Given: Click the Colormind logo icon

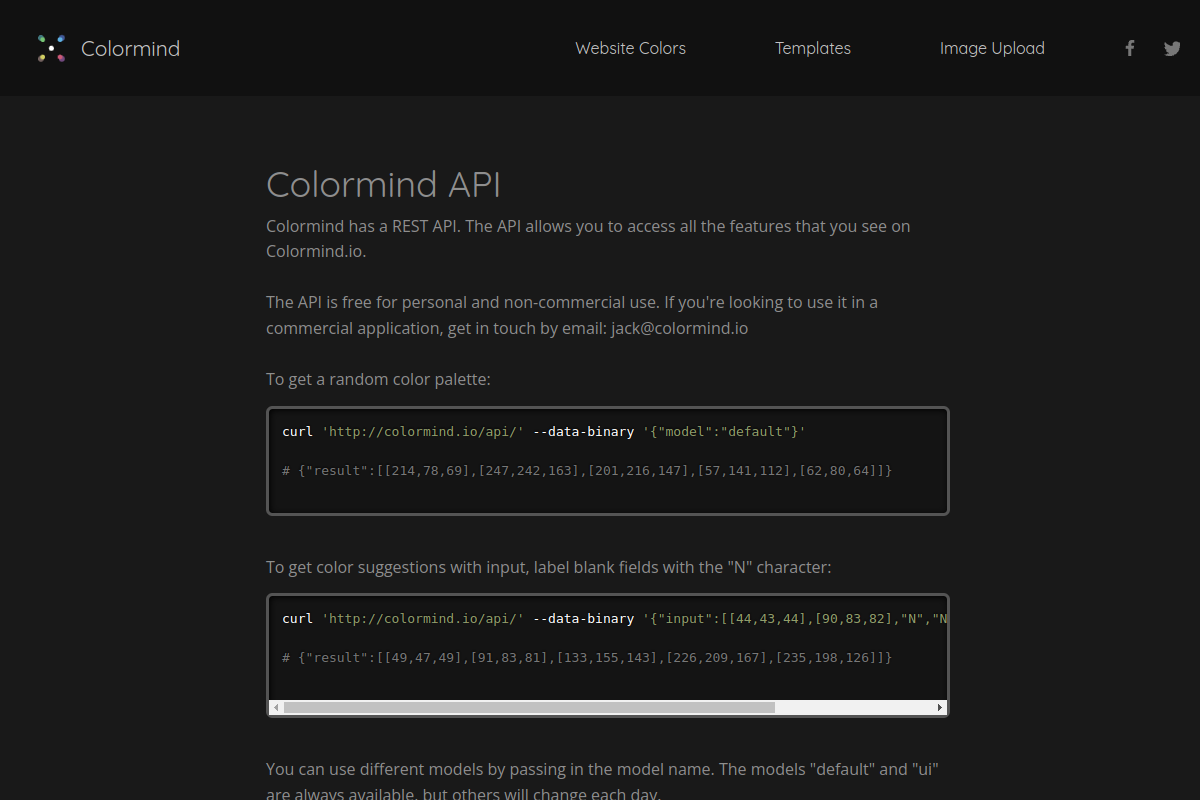Looking at the screenshot, I should click(x=51, y=48).
